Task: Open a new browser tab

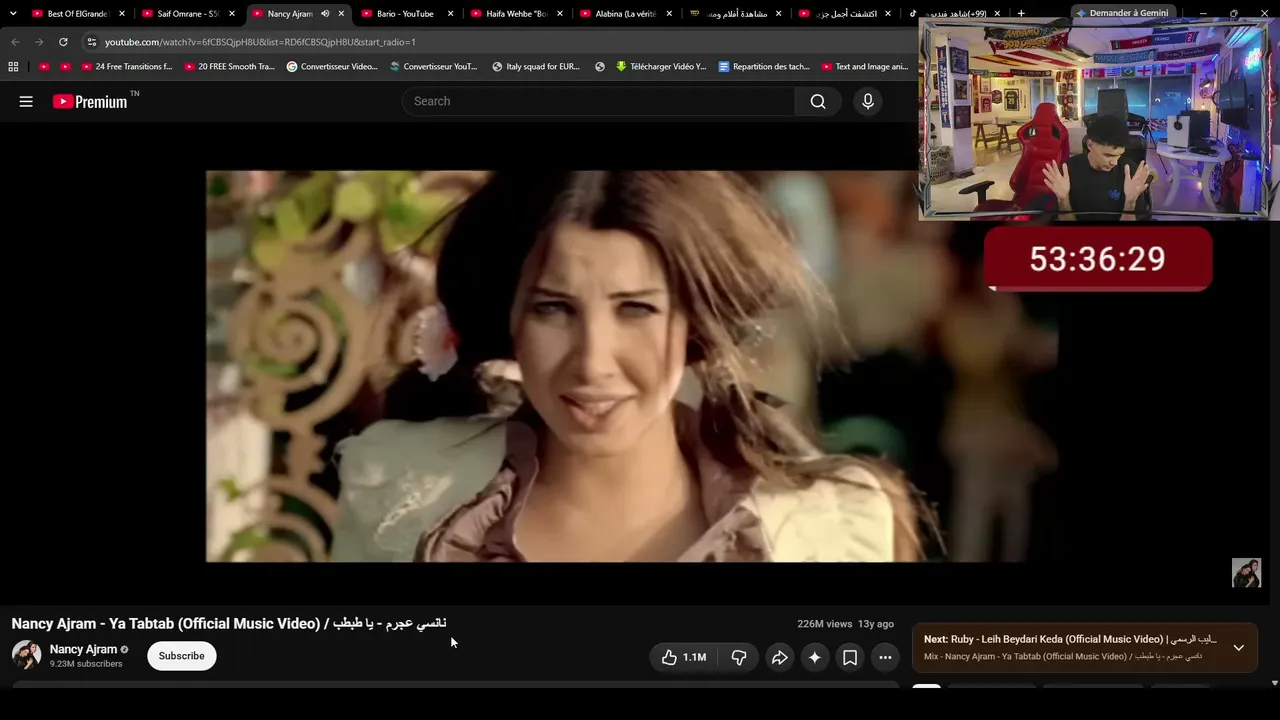Action: coord(1021,14)
